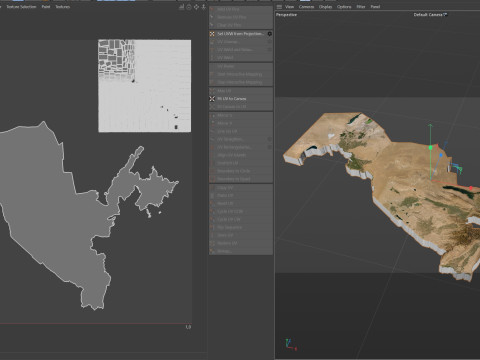This screenshot has width=480, height=360.
Task: Open options gear beside UV Unwrap
Action: tap(269, 42)
